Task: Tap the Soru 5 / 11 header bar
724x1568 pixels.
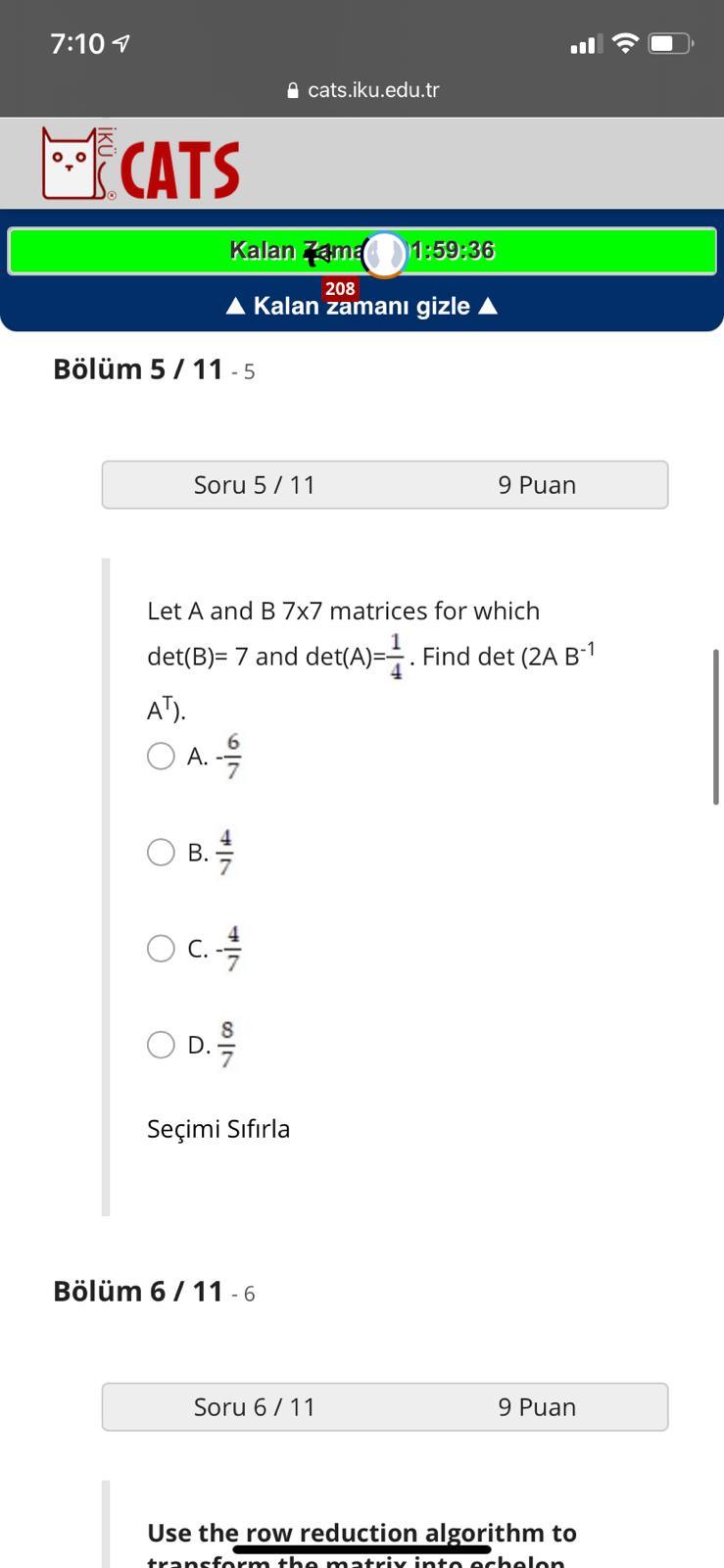Action: [x=385, y=484]
